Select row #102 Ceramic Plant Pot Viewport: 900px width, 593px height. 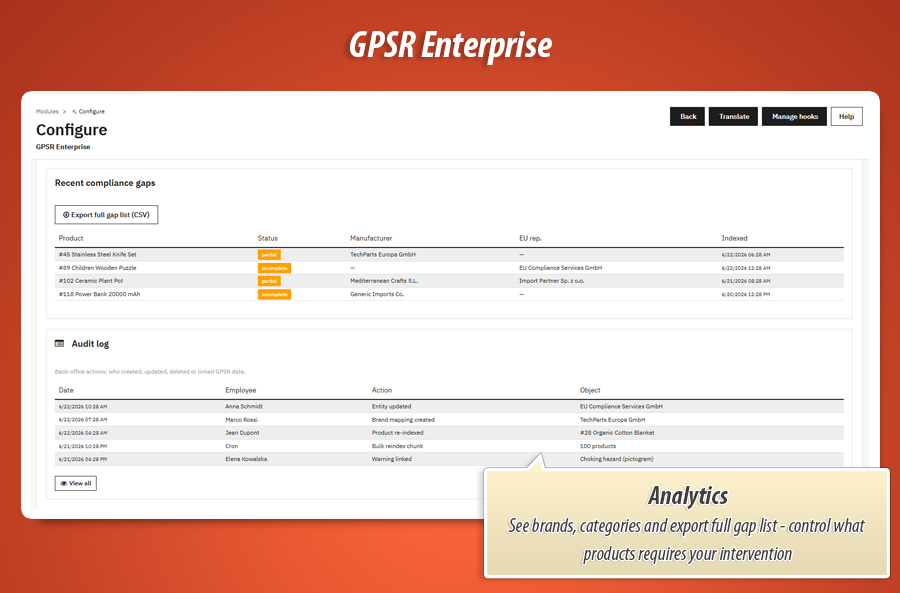pyautogui.click(x=449, y=281)
